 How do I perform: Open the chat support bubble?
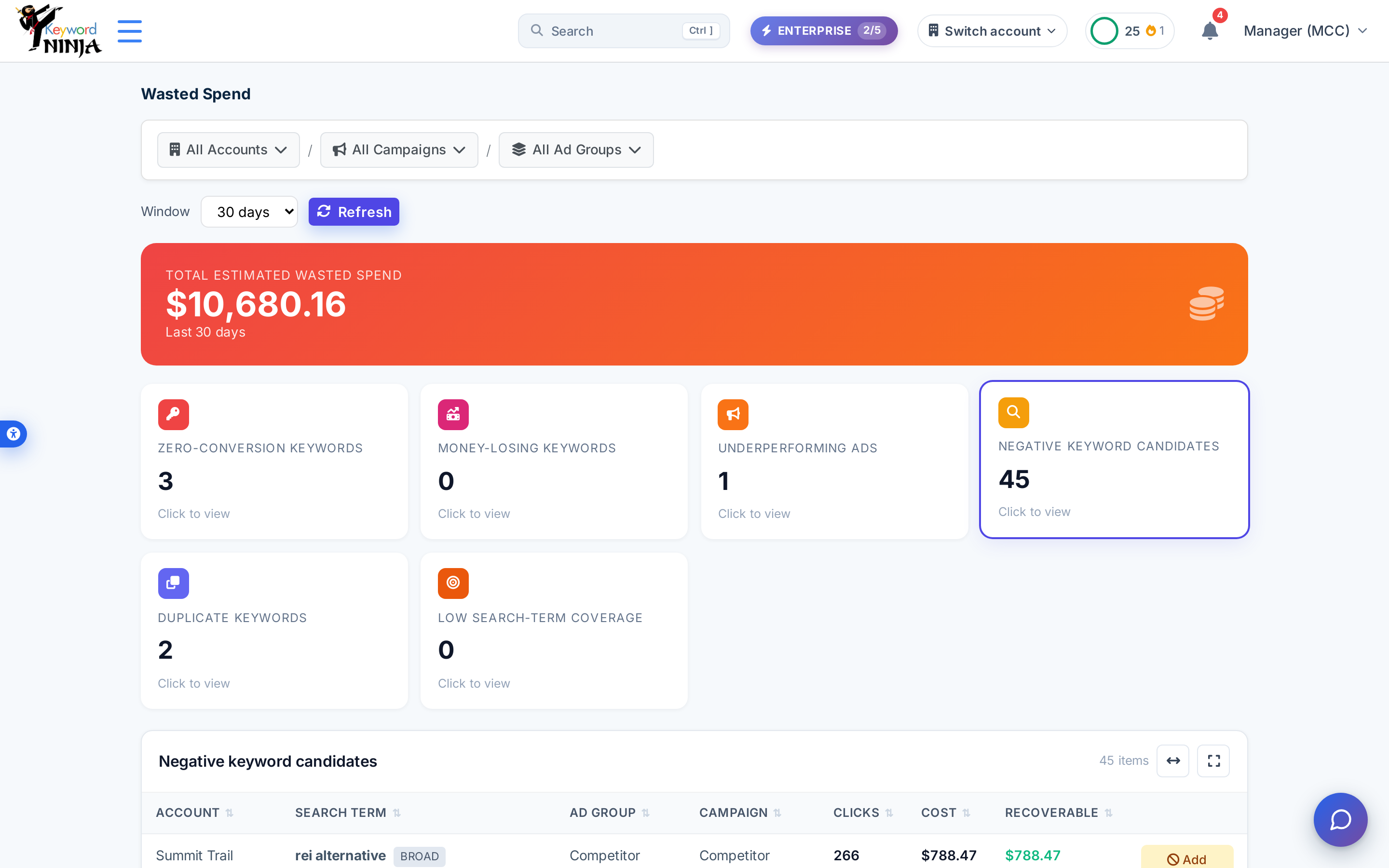click(1340, 819)
